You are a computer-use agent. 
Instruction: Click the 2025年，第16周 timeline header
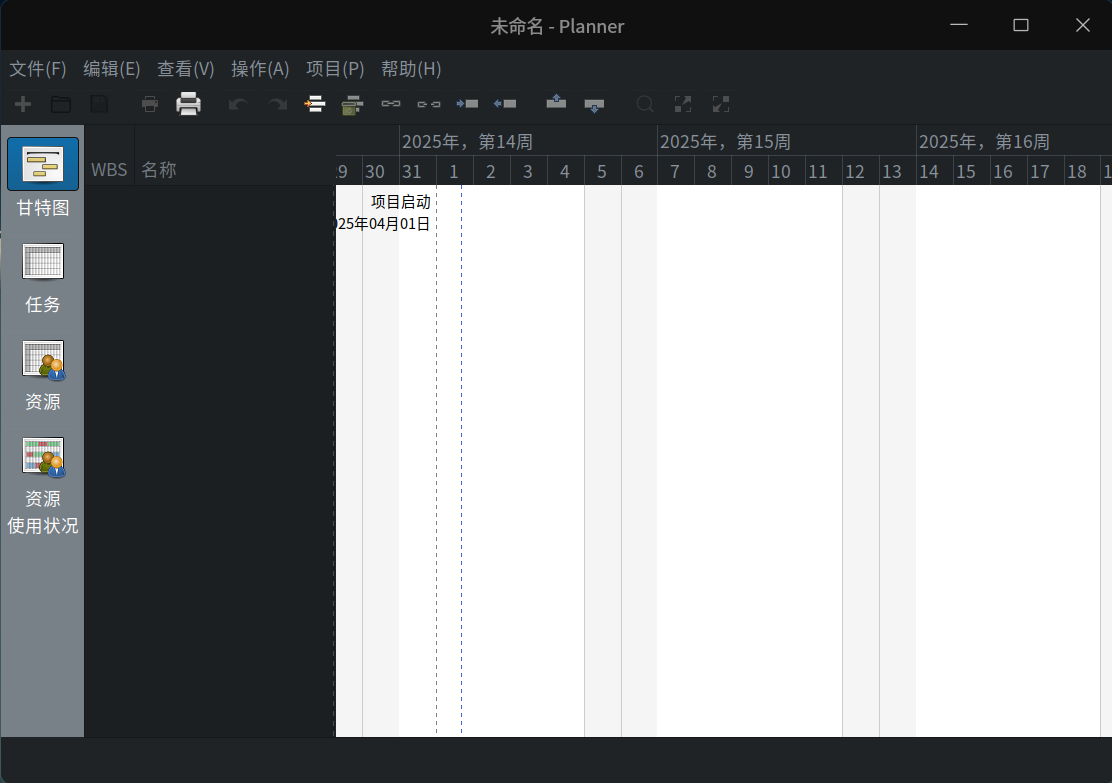point(1013,141)
